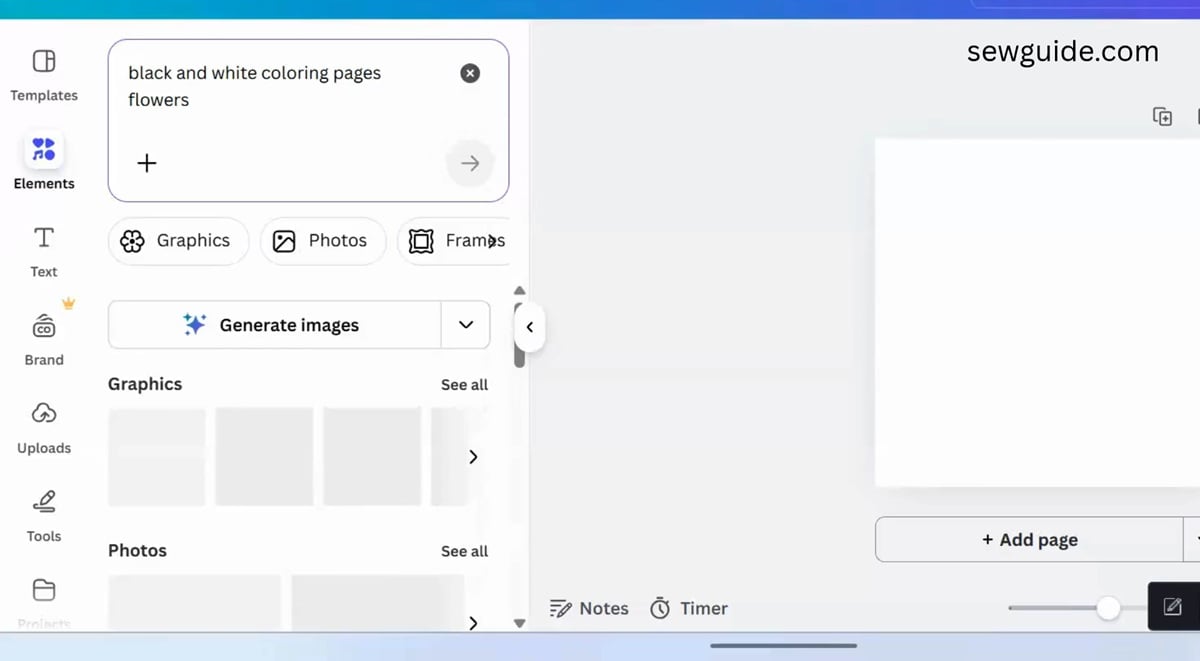Click the right arrow to see more Graphics

tap(473, 456)
